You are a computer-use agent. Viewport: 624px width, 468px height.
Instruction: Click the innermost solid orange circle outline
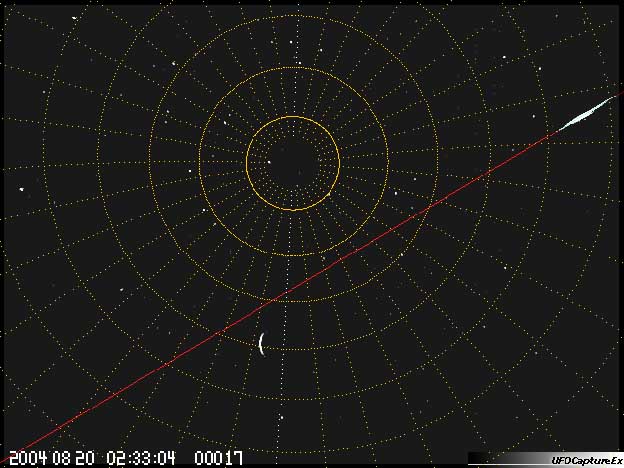[339, 163]
